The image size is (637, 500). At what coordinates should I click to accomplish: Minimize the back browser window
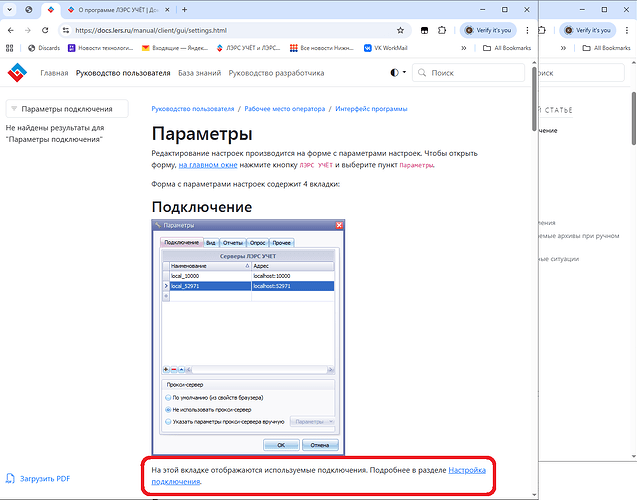582,9
